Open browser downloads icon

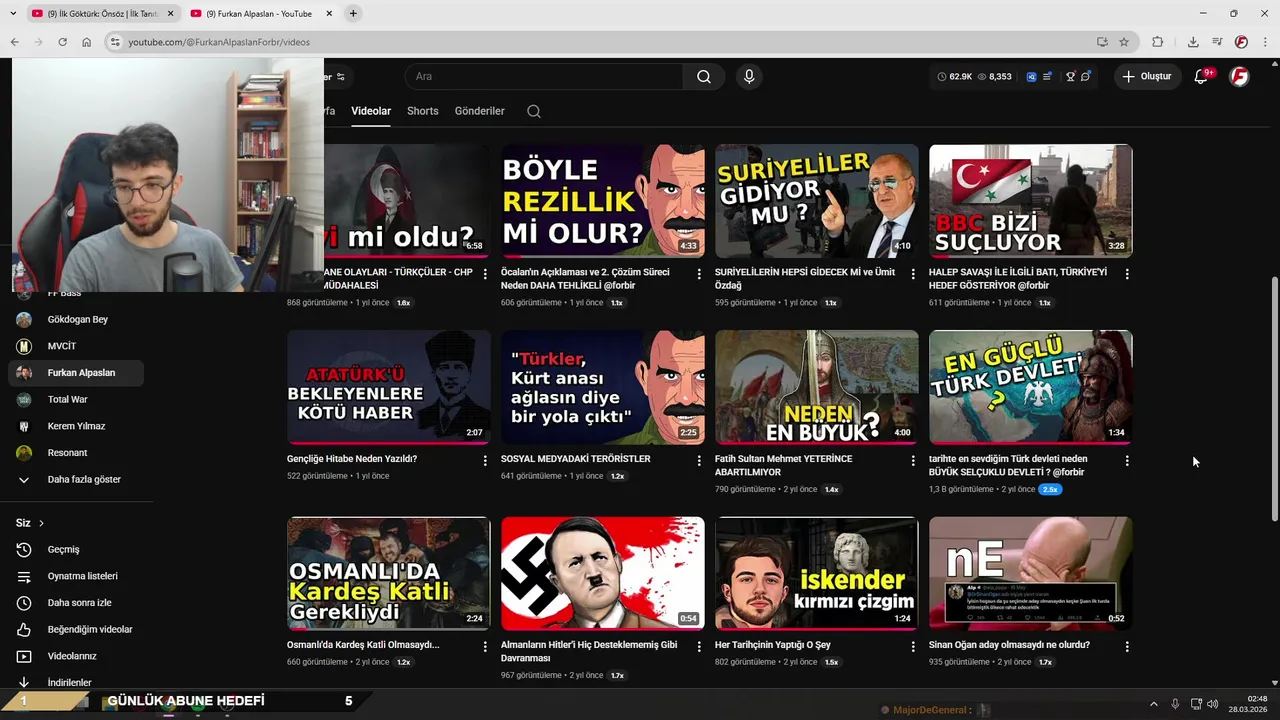pyautogui.click(x=1193, y=42)
